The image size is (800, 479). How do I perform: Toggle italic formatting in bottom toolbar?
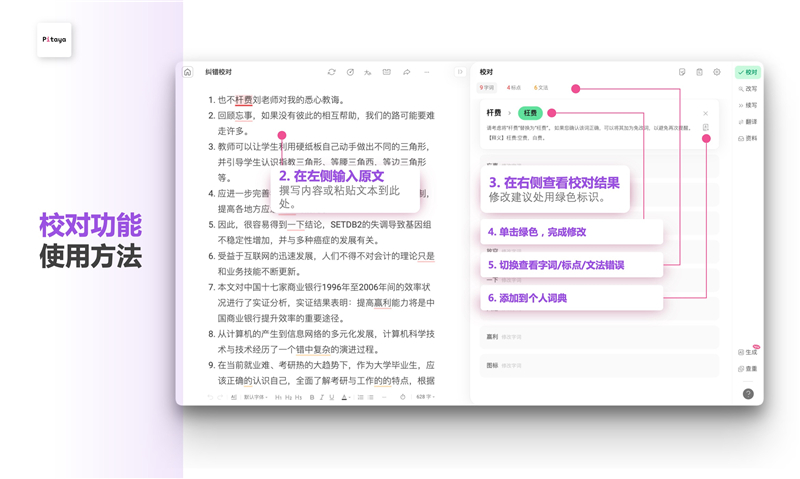tap(321, 397)
